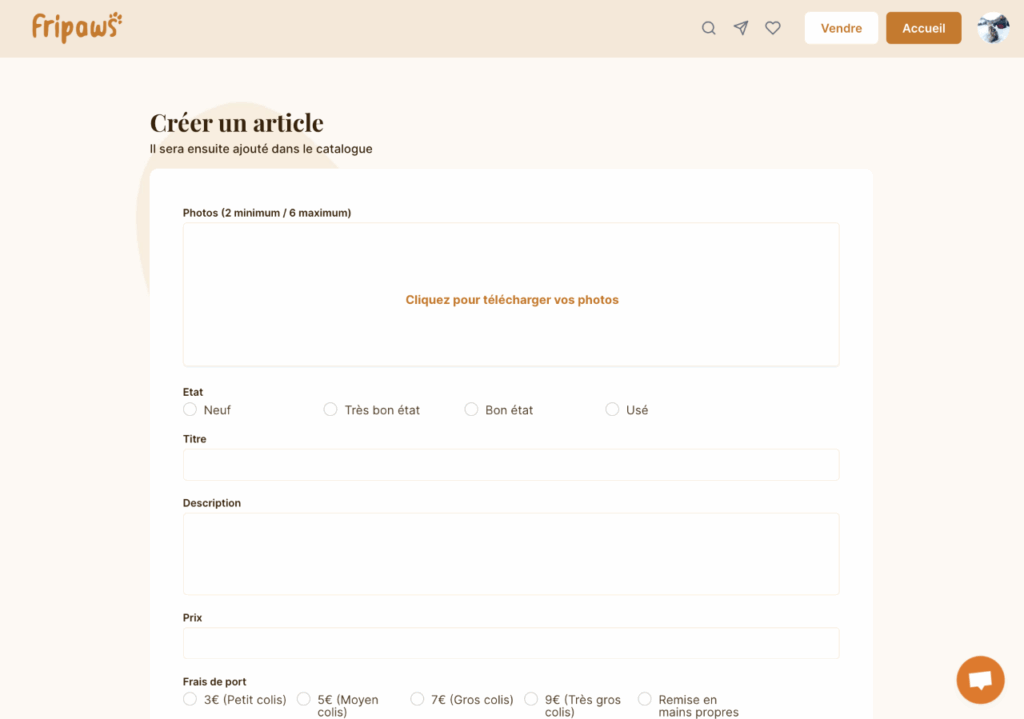Click into the Description text area

(x=511, y=554)
